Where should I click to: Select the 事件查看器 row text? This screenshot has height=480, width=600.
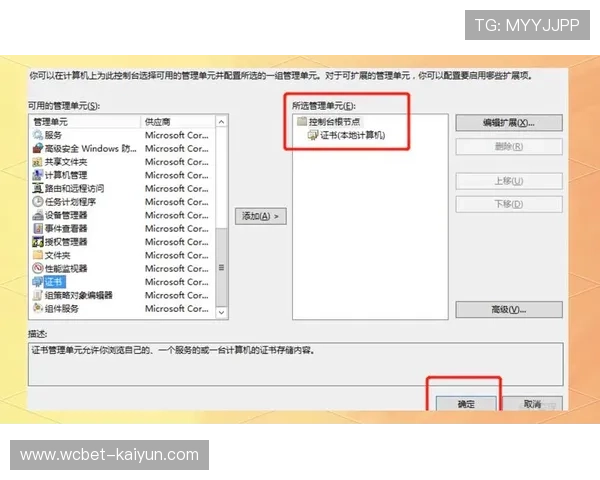point(66,229)
